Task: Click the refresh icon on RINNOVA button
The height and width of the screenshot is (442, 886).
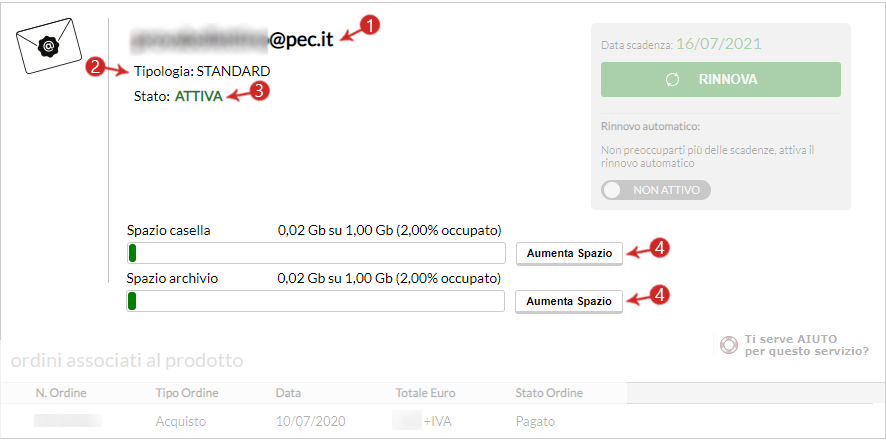Action: click(672, 80)
